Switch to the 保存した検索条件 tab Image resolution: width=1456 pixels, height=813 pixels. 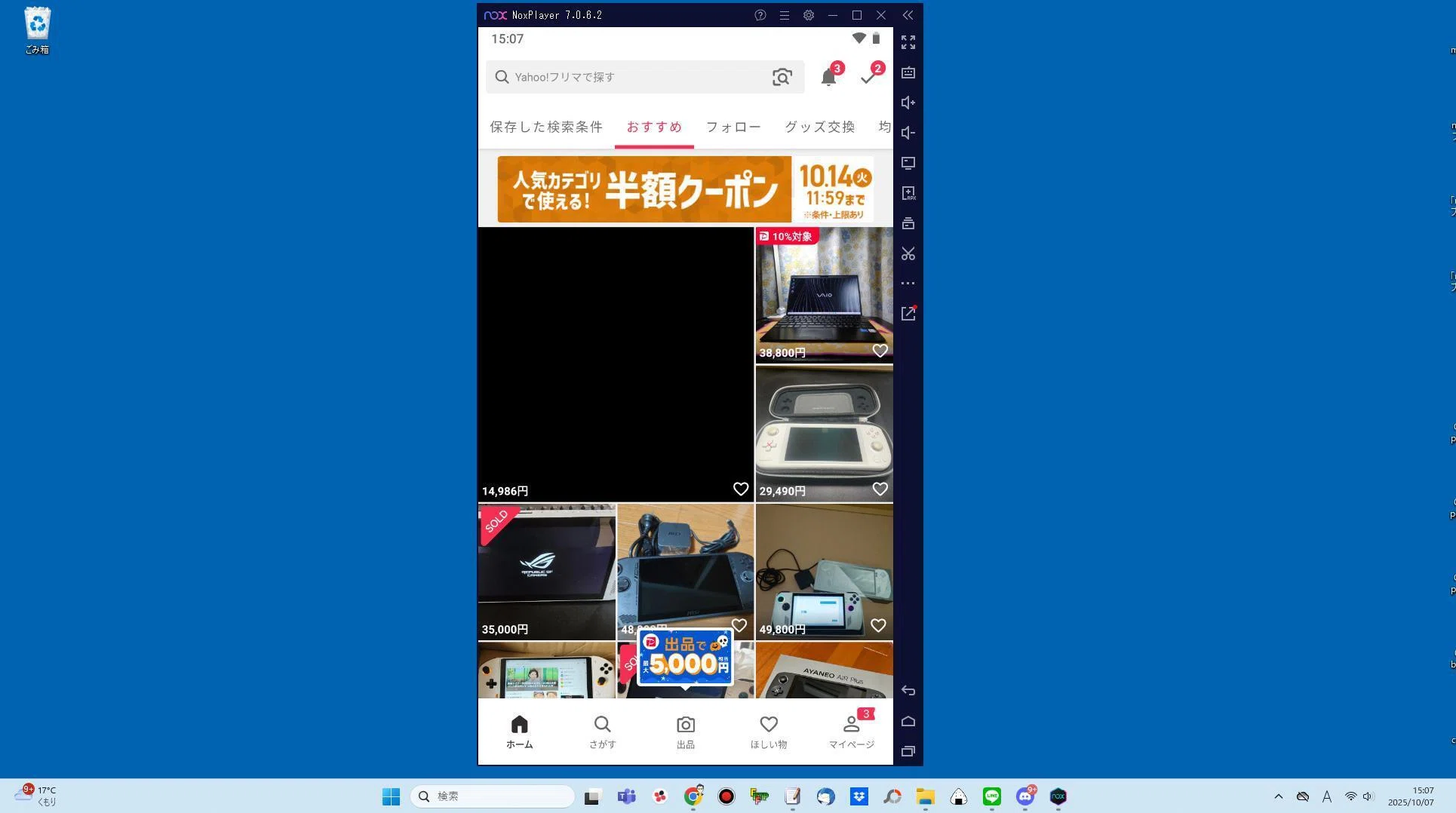(546, 127)
